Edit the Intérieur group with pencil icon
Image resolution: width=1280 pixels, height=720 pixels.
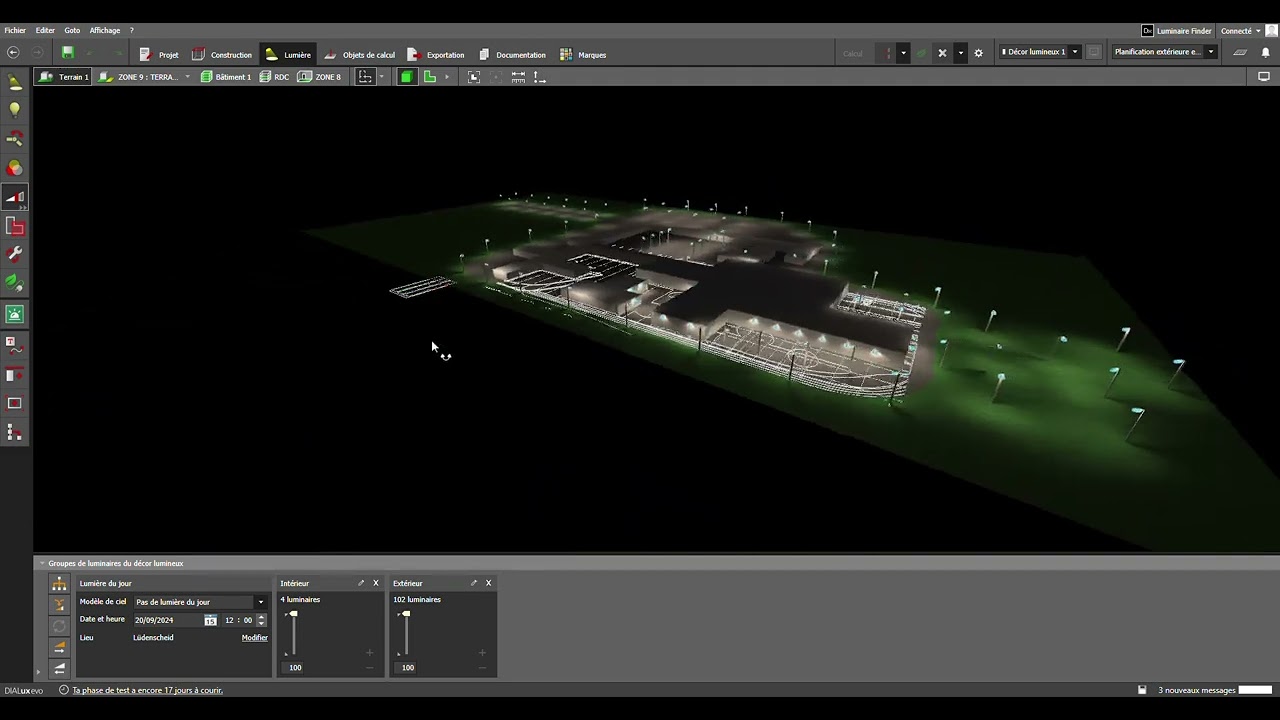tap(361, 583)
